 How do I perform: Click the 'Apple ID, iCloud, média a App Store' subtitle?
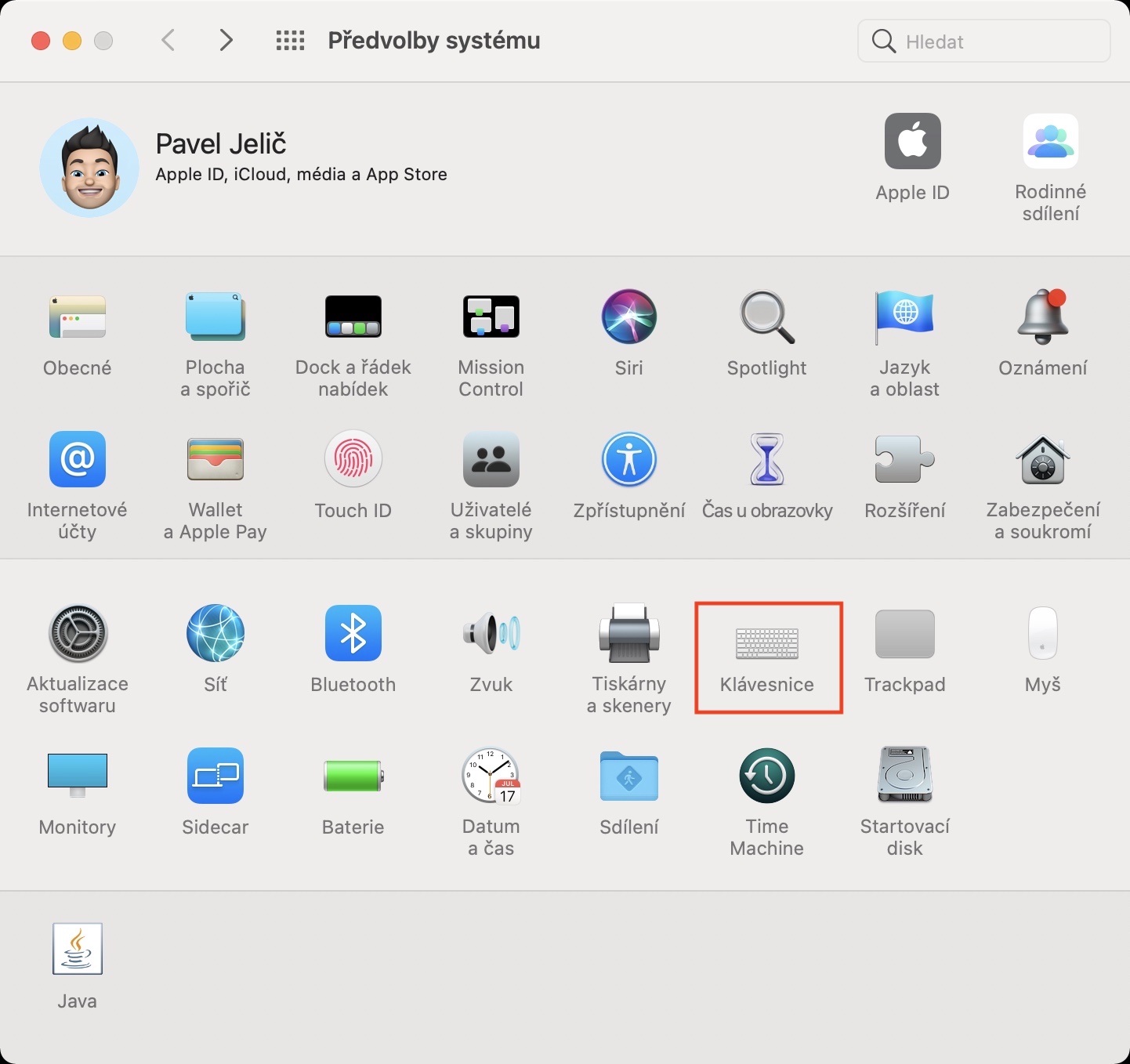click(302, 174)
